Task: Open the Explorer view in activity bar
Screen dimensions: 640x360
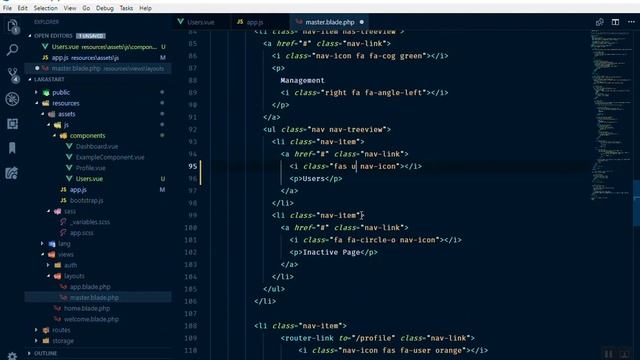Action: pyautogui.click(x=12, y=26)
